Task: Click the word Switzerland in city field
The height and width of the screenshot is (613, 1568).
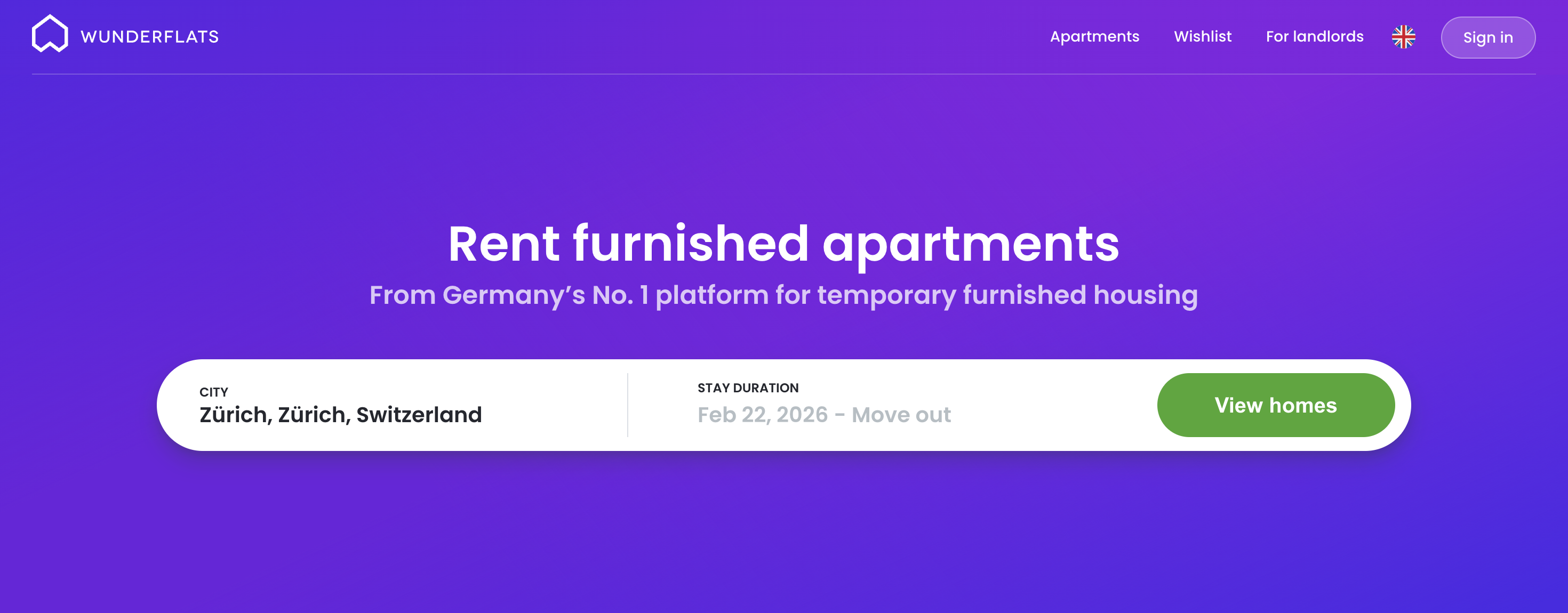Action: click(419, 415)
